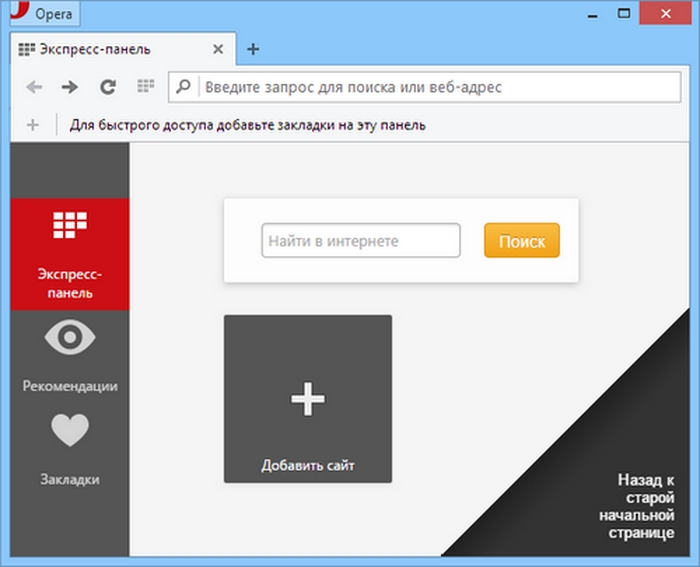Add a bookmark to the bookmarks bar
Viewport: 700px width, 567px height.
coord(33,125)
